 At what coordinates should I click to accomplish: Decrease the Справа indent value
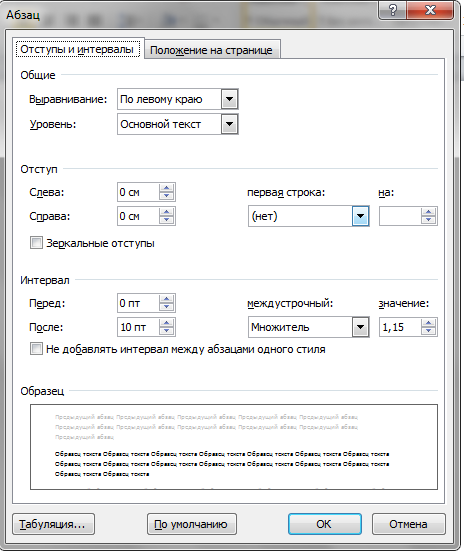tap(166, 220)
